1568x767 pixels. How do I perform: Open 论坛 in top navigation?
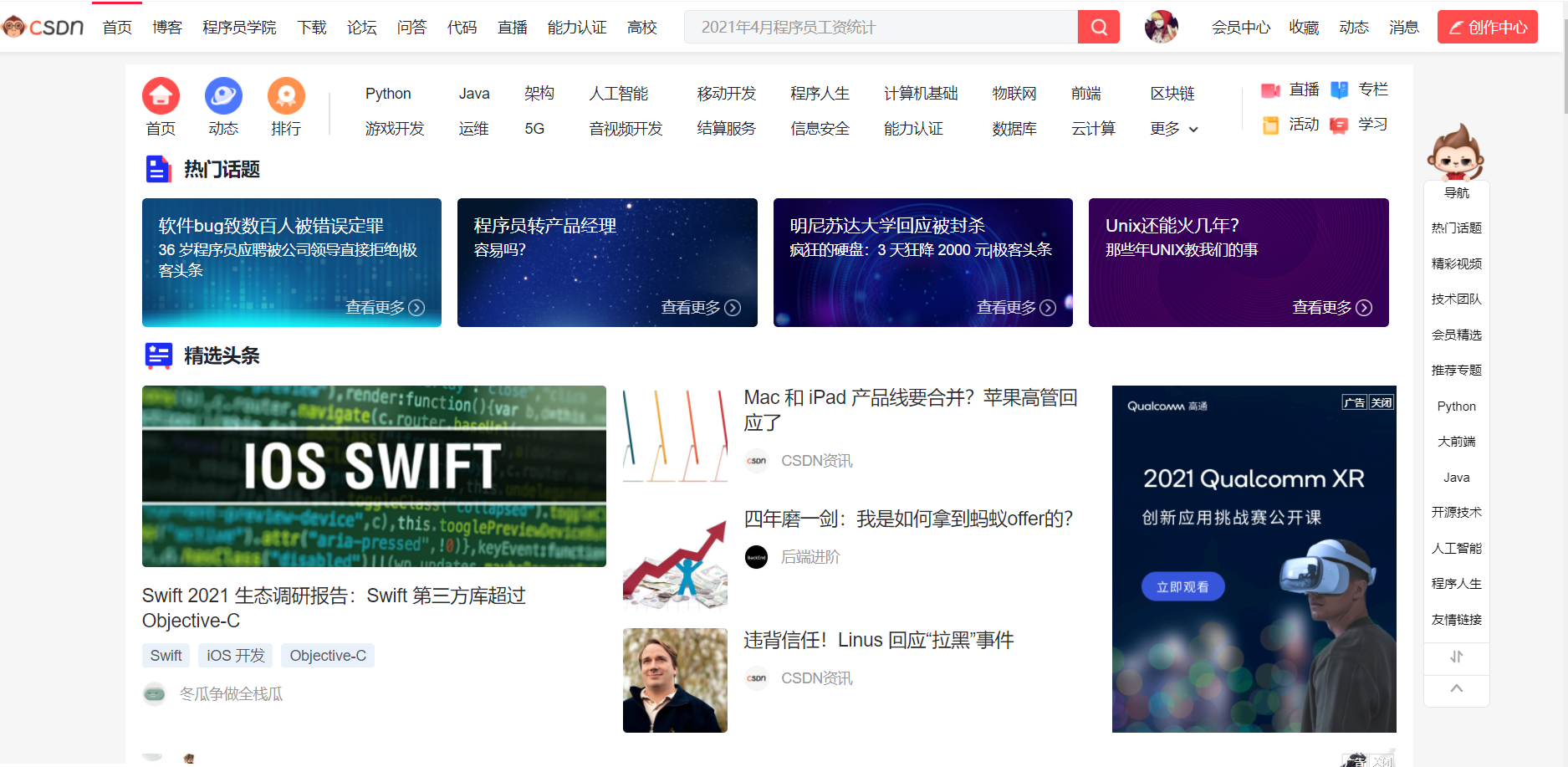click(x=362, y=28)
